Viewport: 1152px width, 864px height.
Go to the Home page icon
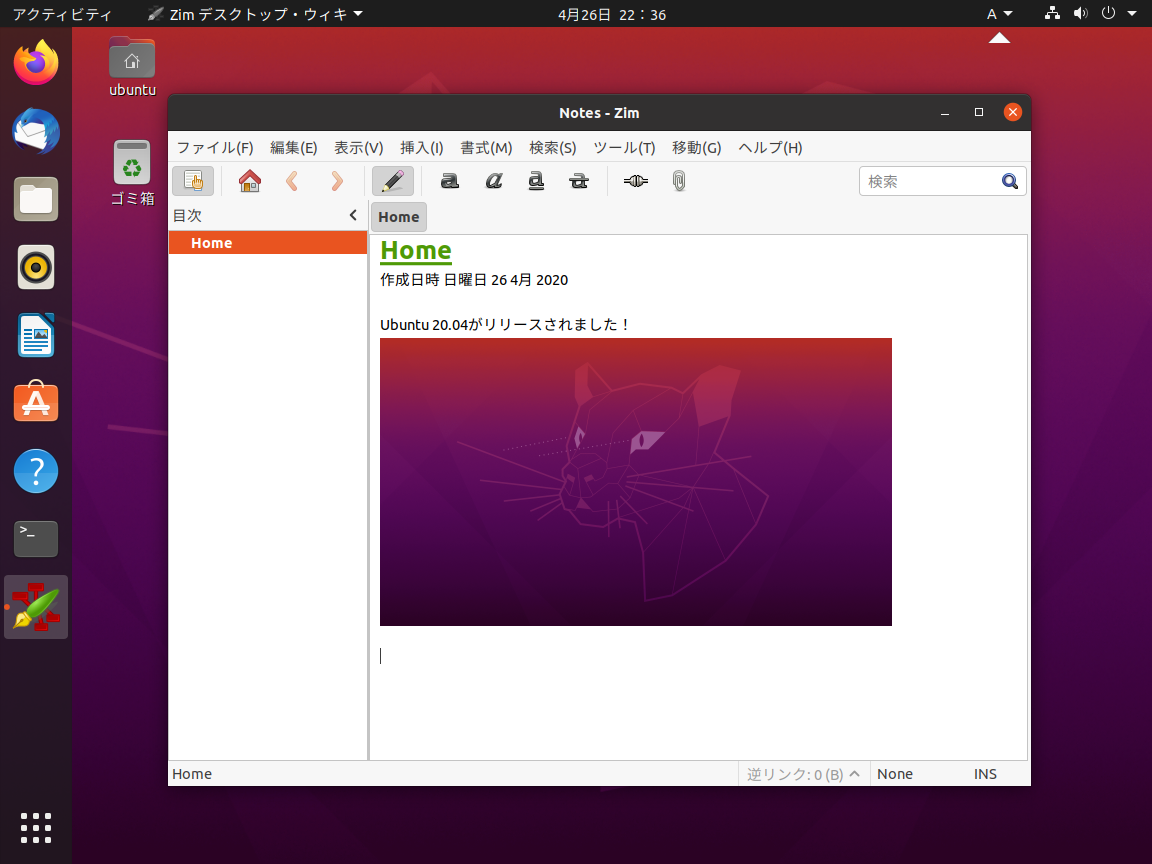(x=250, y=181)
